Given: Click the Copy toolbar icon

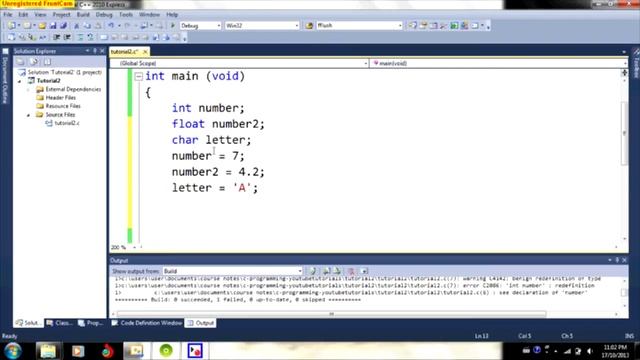Looking at the screenshot, I should coord(87,26).
